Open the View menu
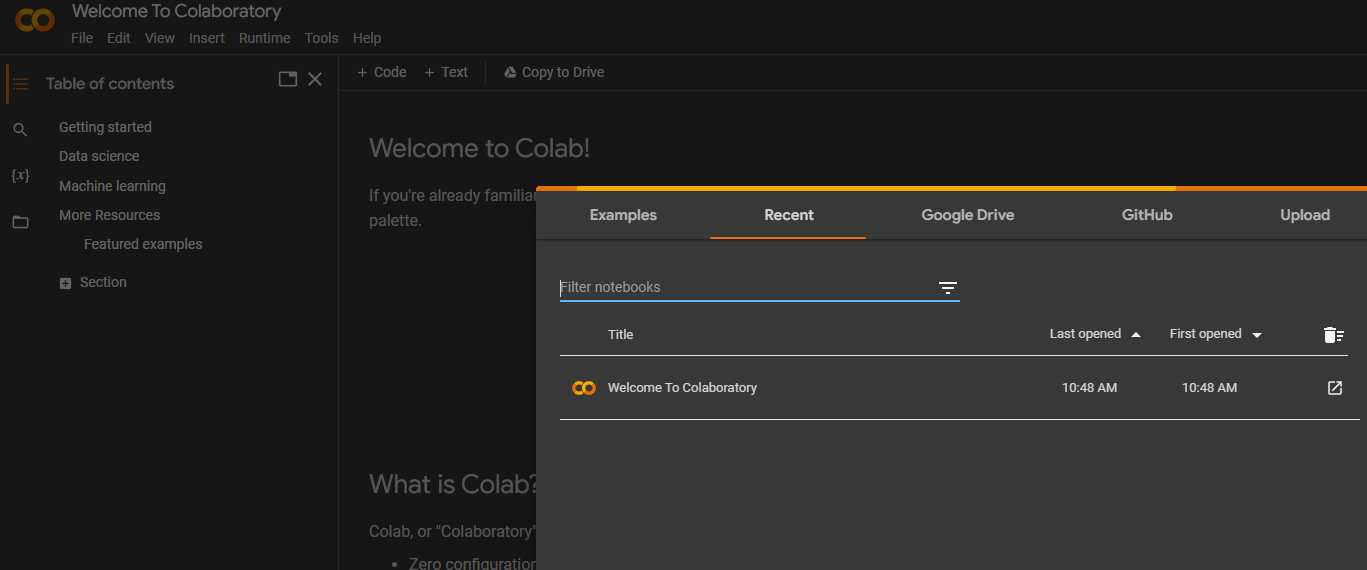This screenshot has width=1367, height=570. coord(160,38)
